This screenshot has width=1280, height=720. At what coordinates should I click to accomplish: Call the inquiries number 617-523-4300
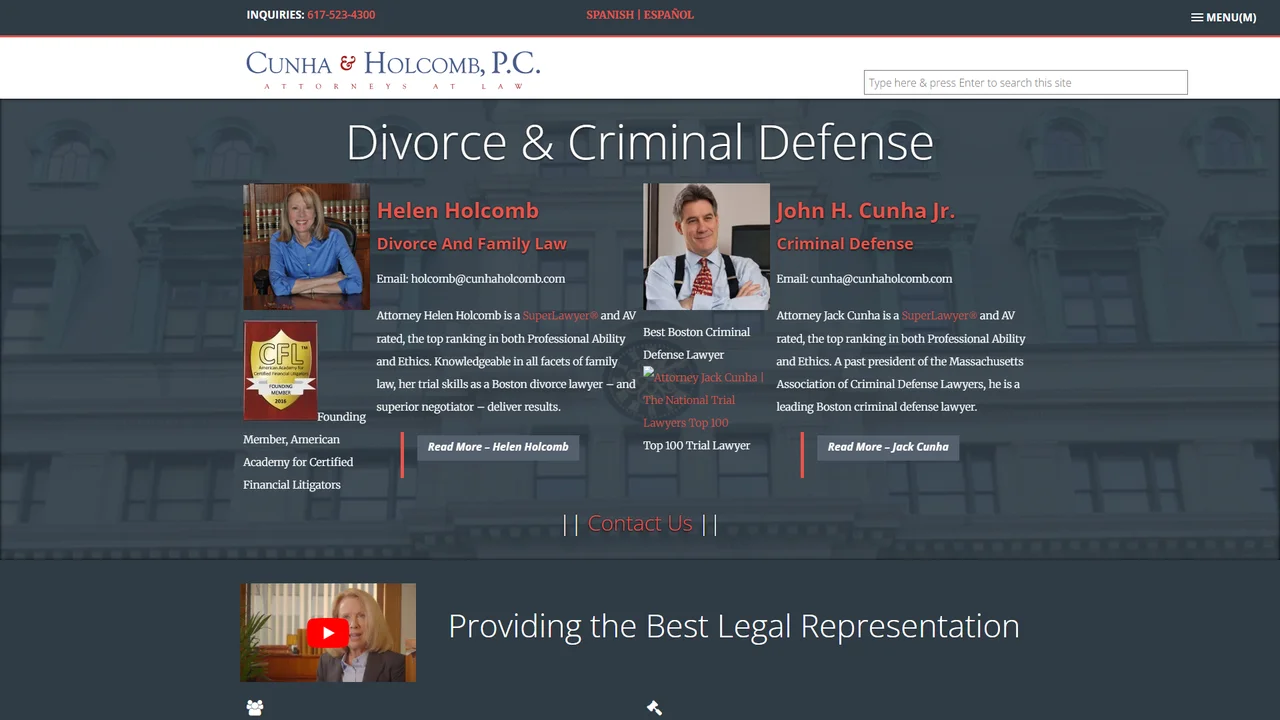tap(341, 15)
